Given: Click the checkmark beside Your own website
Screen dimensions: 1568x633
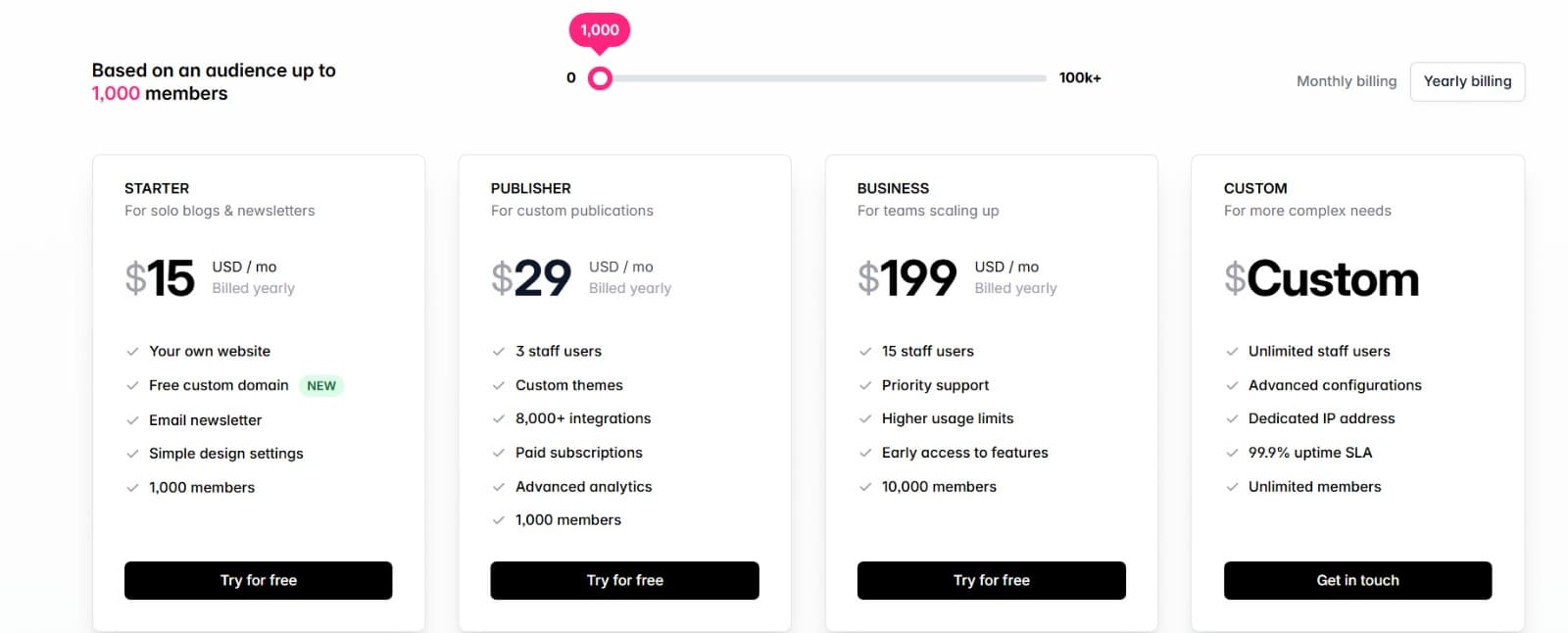Looking at the screenshot, I should 131,350.
